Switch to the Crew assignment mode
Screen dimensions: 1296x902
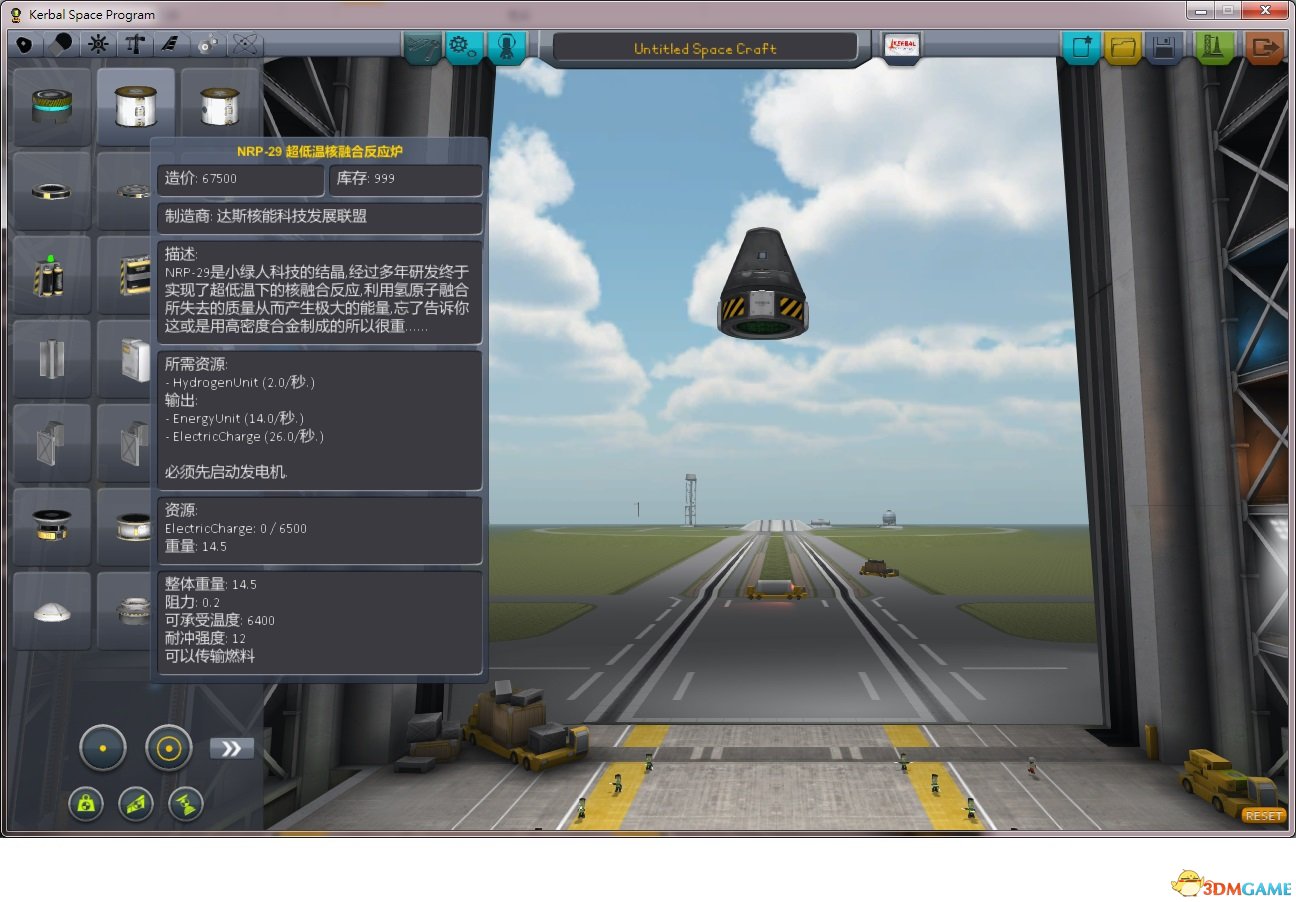coord(506,47)
